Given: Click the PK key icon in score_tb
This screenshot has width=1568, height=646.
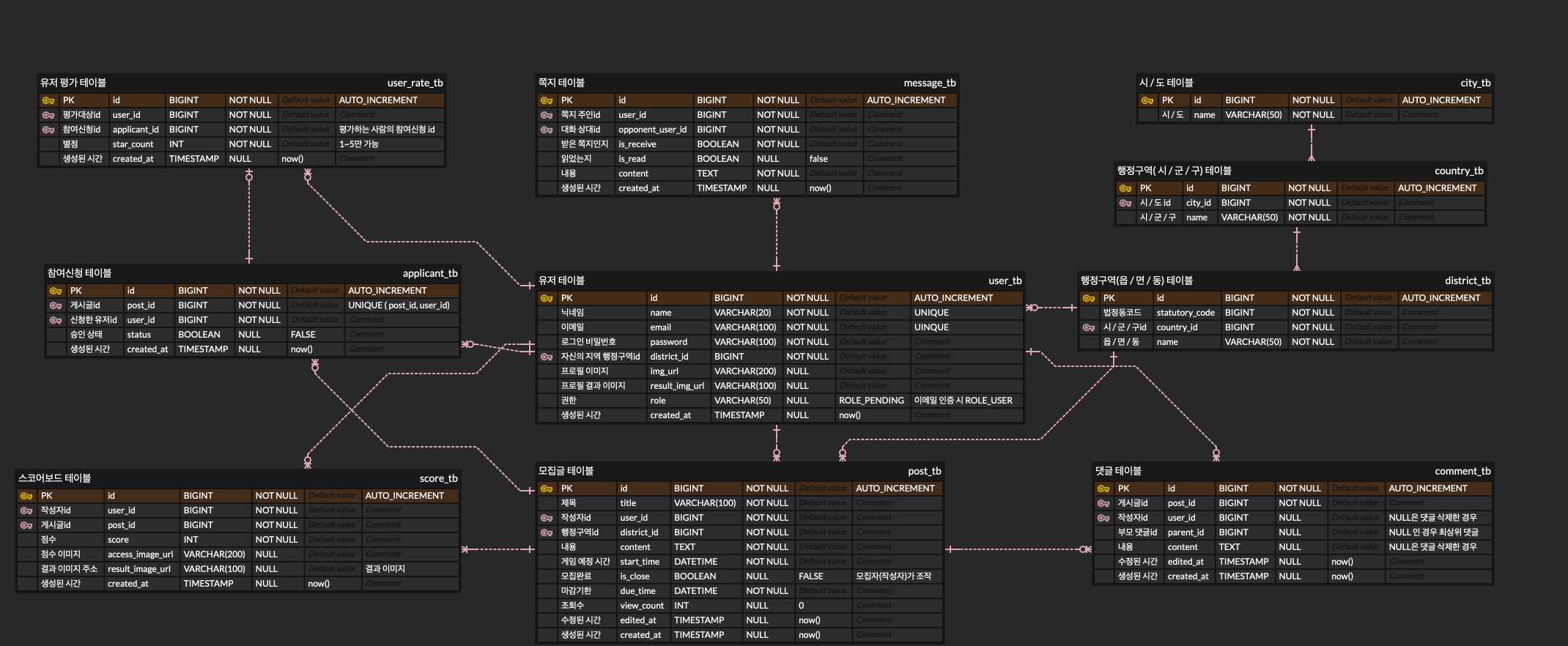Looking at the screenshot, I should pos(26,496).
